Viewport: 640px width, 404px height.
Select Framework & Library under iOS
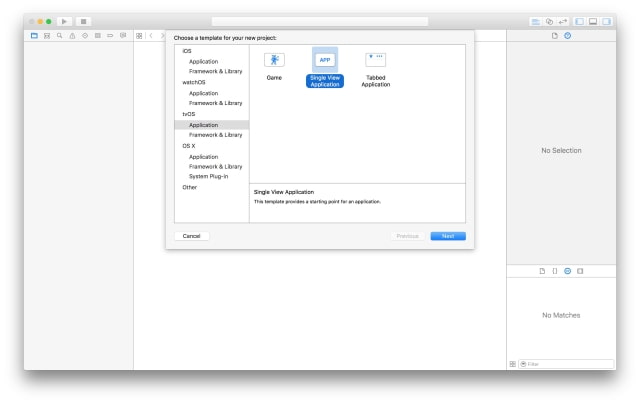point(215,71)
